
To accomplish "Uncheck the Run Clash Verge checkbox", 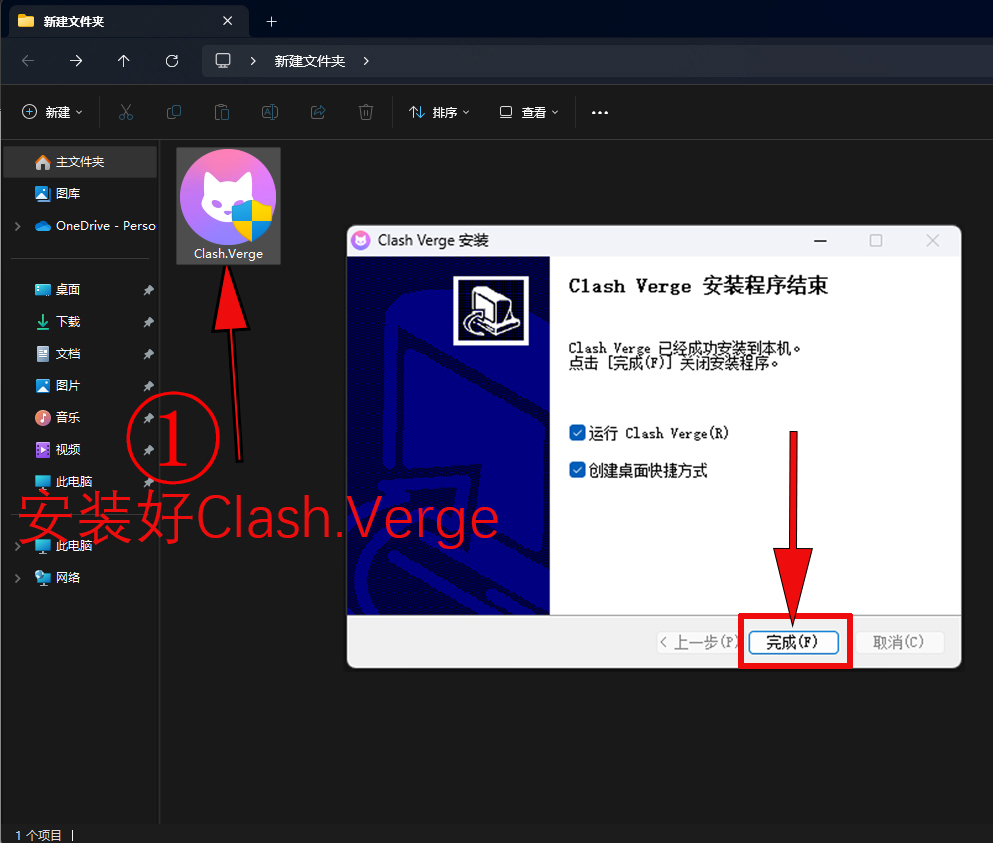I will pos(577,433).
